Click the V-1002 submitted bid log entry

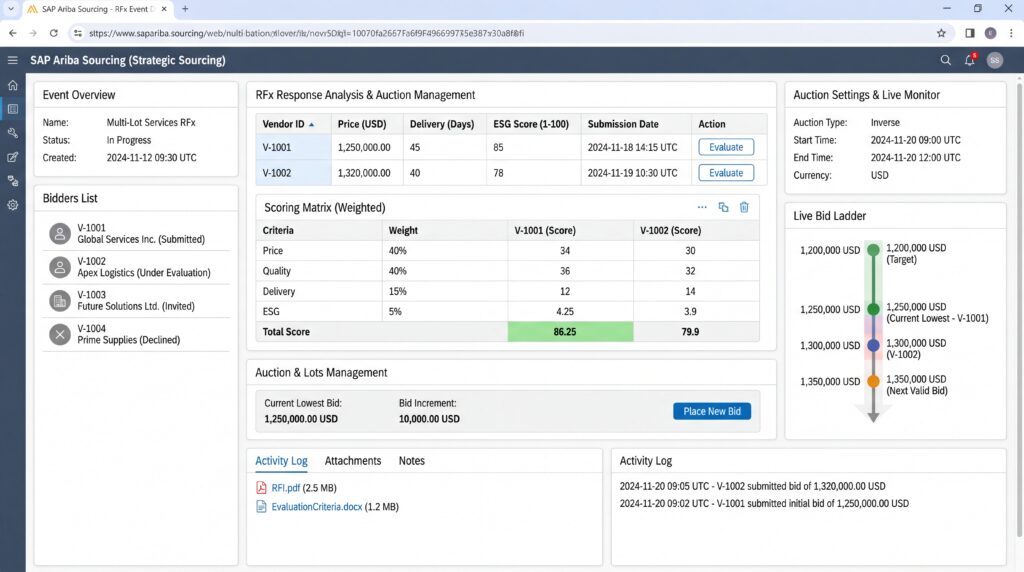(752, 486)
